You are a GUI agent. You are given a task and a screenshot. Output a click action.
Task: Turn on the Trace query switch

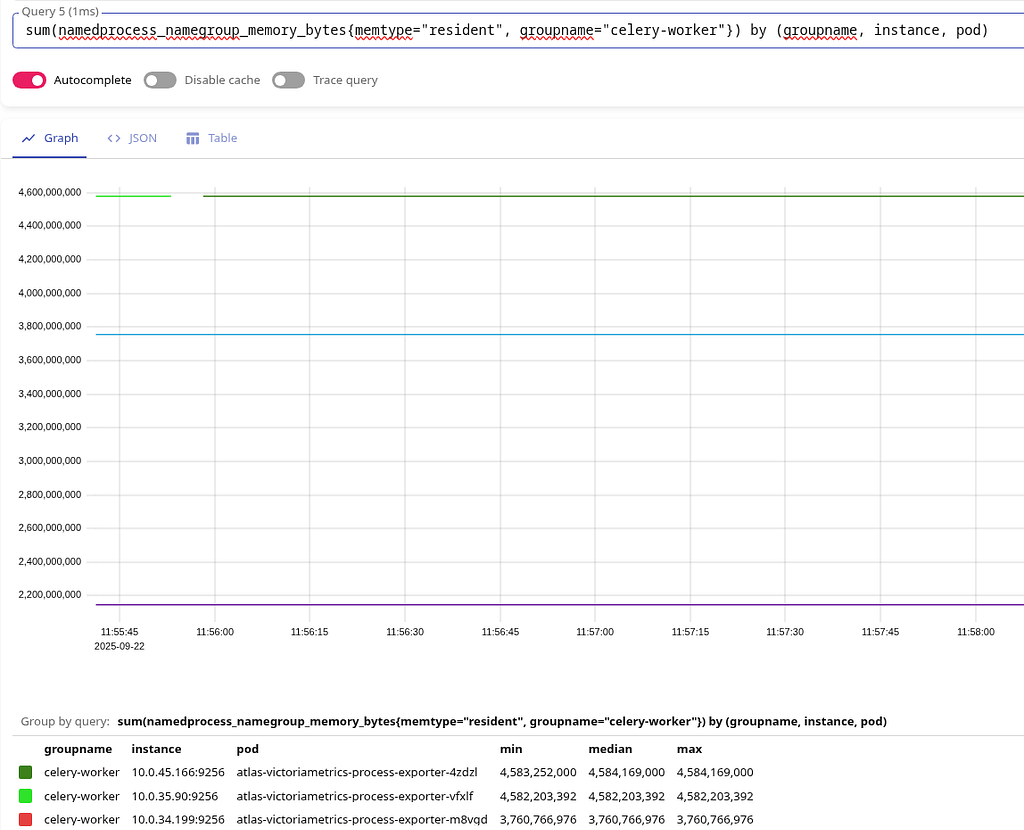pyautogui.click(x=289, y=80)
